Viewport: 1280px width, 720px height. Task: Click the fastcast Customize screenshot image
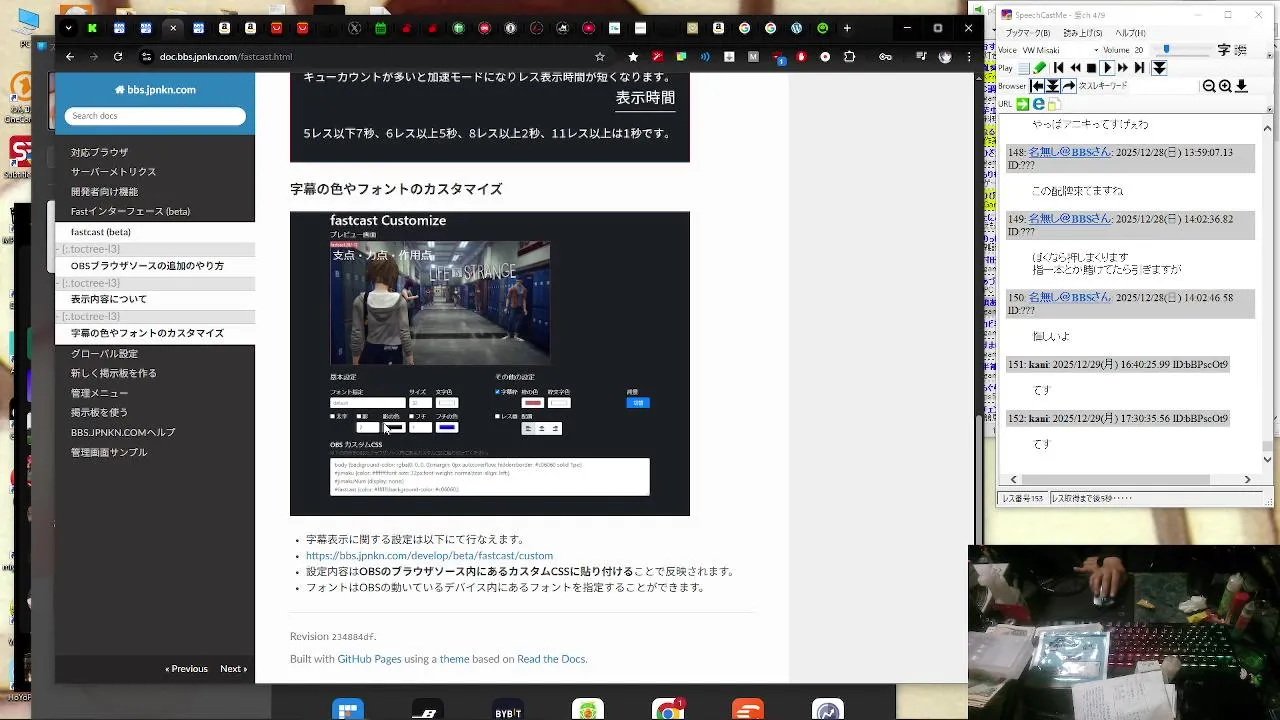click(490, 364)
